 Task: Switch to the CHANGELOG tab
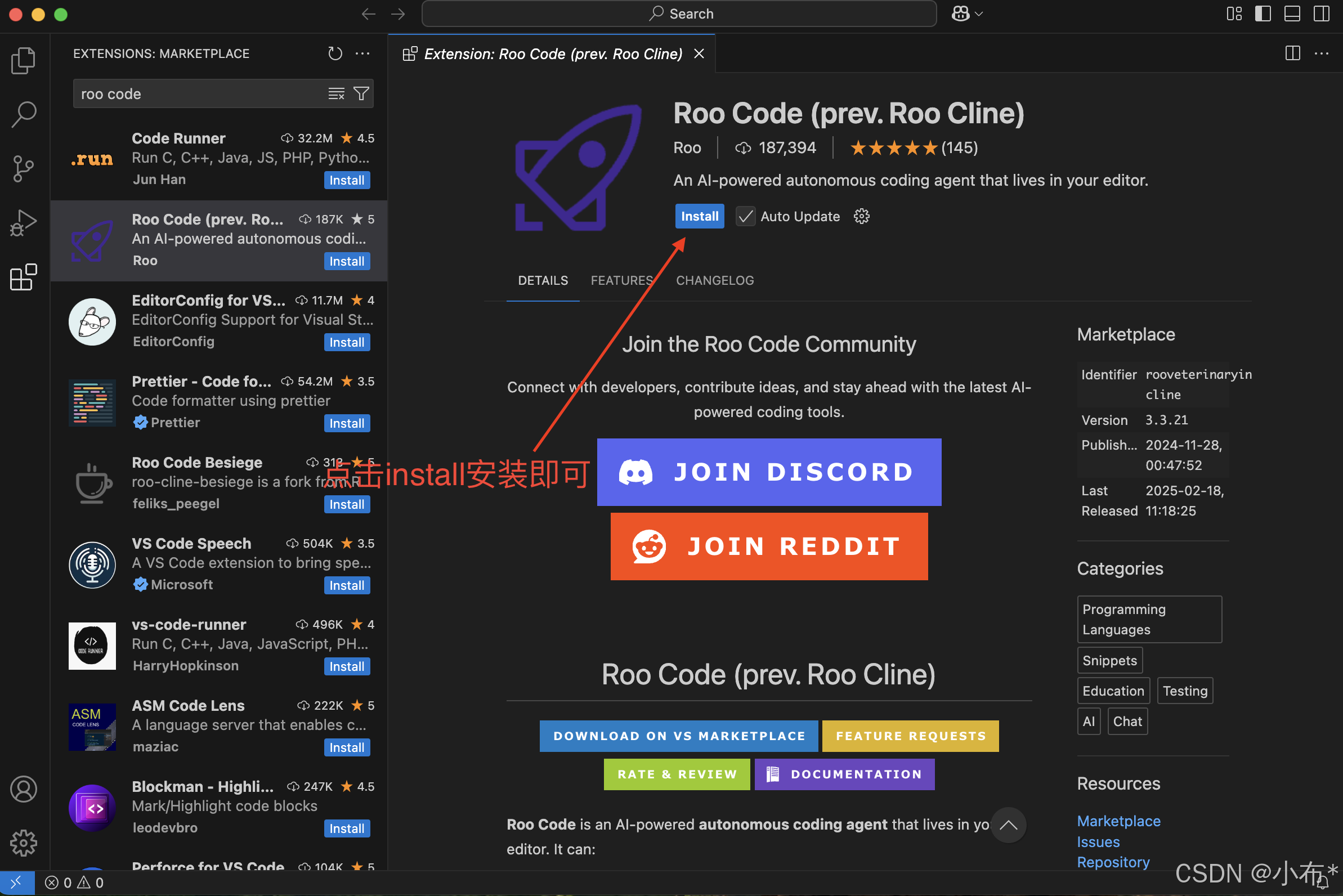(715, 281)
